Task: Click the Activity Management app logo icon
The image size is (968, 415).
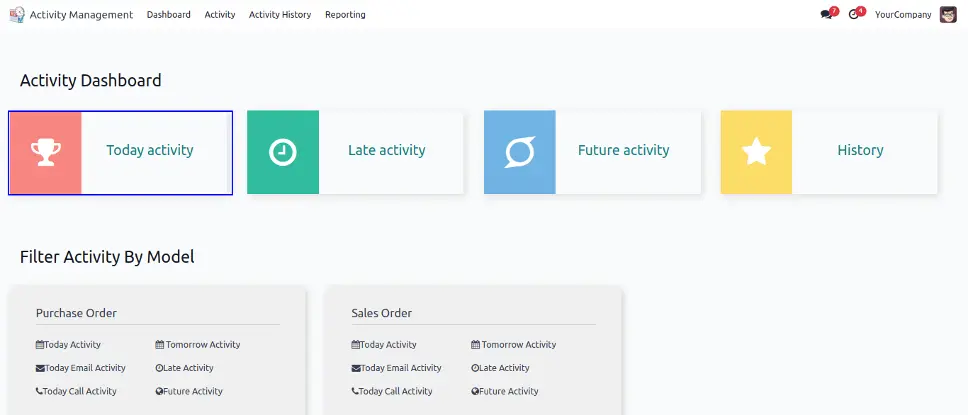Action: click(x=17, y=15)
